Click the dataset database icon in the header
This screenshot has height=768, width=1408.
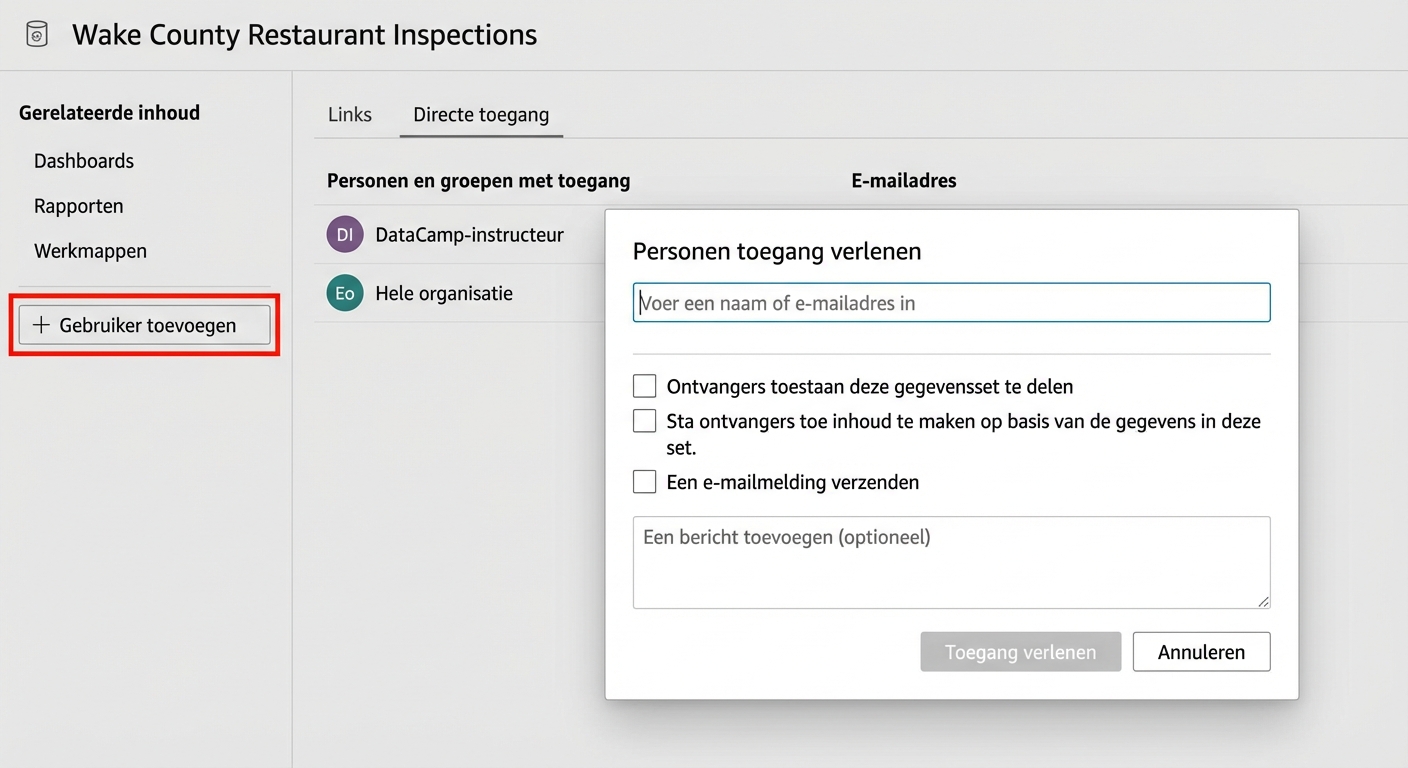[36, 33]
